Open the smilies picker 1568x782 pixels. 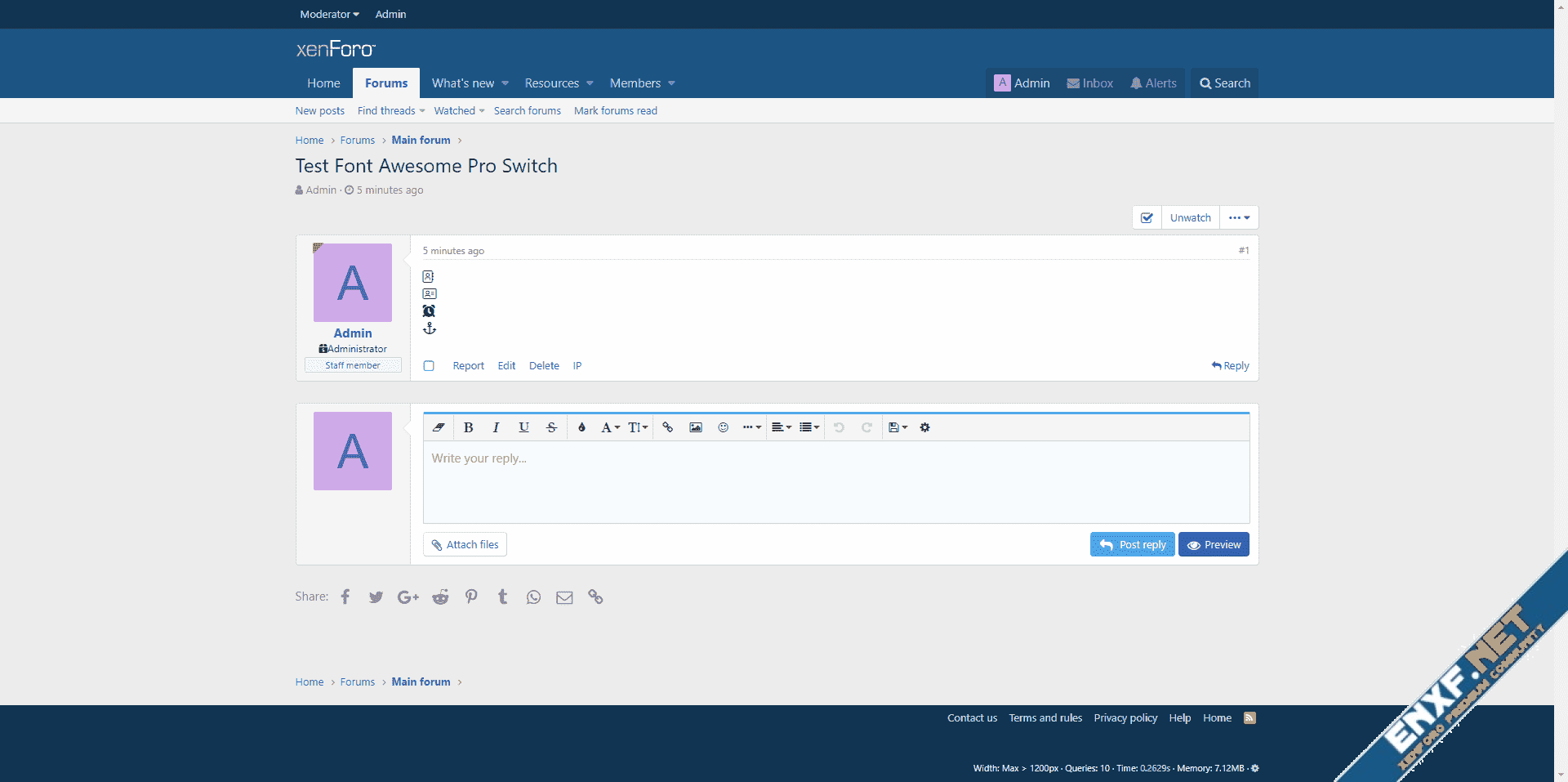tap(723, 427)
